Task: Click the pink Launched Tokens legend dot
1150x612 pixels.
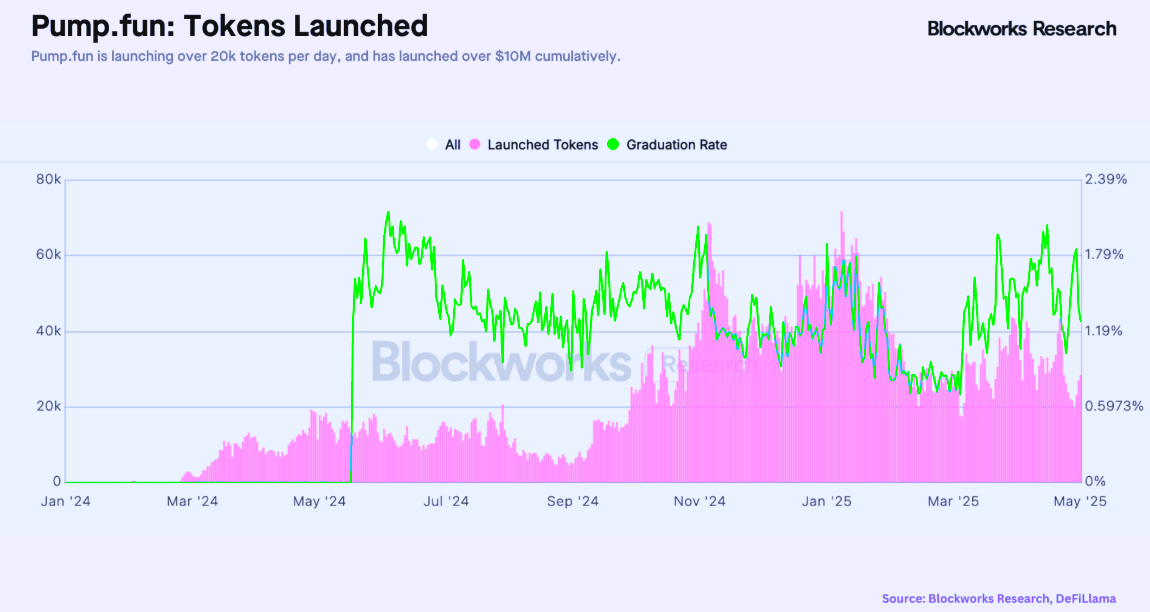Action: point(475,145)
